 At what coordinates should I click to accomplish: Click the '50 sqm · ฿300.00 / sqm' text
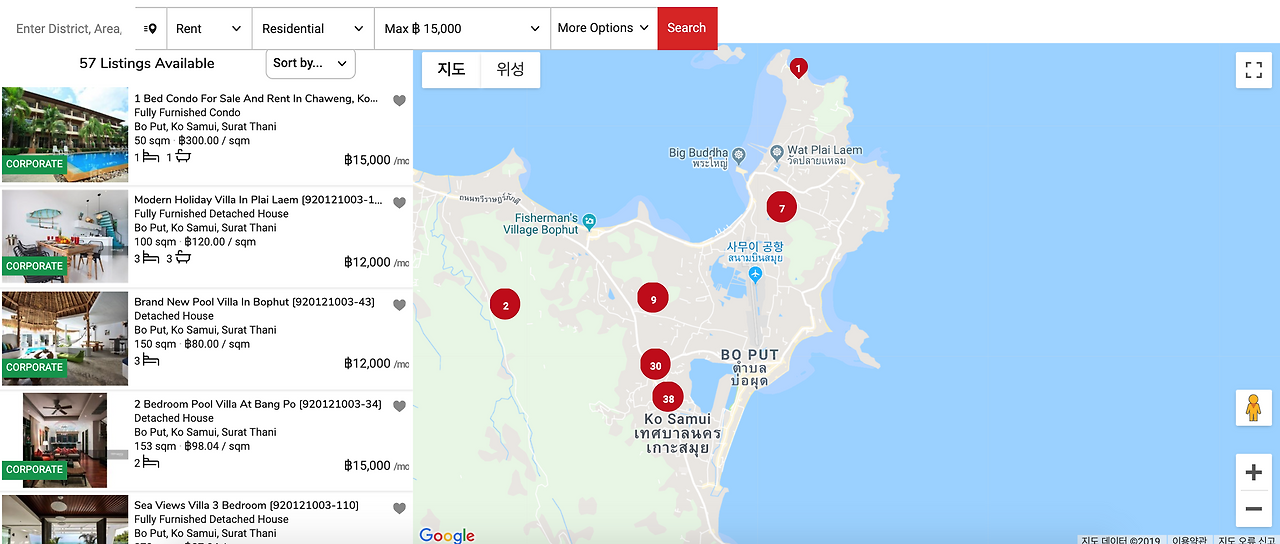tap(192, 141)
